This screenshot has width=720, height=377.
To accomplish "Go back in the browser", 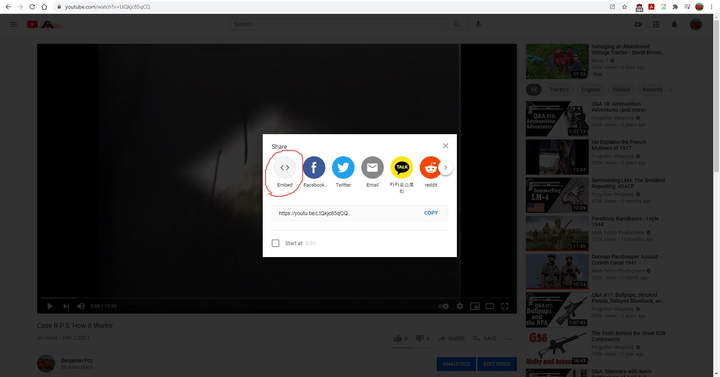I will pyautogui.click(x=8, y=7).
